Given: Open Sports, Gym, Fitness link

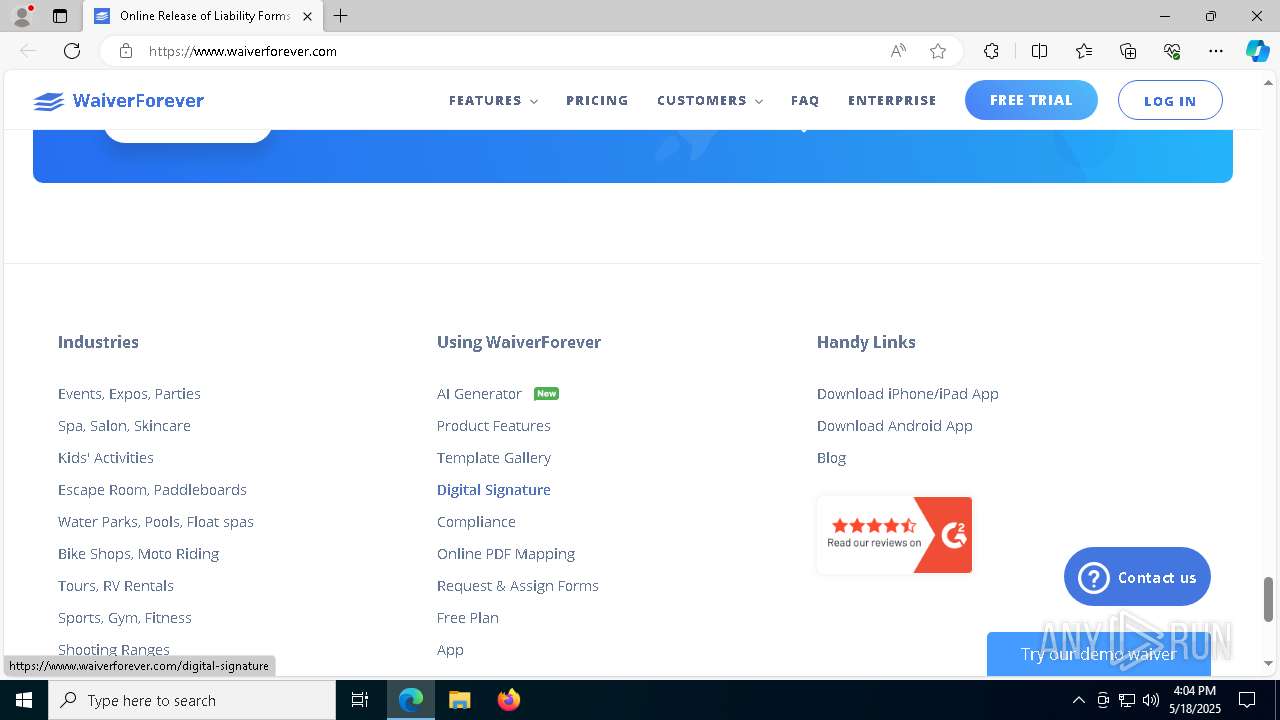Looking at the screenshot, I should click(x=125, y=618).
